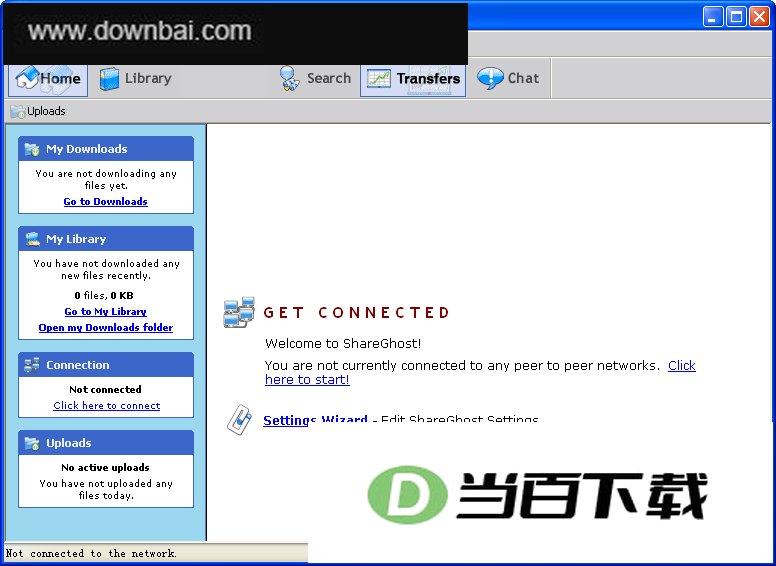Minimize the ShareGhost window
The width and height of the screenshot is (776, 566).
[x=713, y=17]
